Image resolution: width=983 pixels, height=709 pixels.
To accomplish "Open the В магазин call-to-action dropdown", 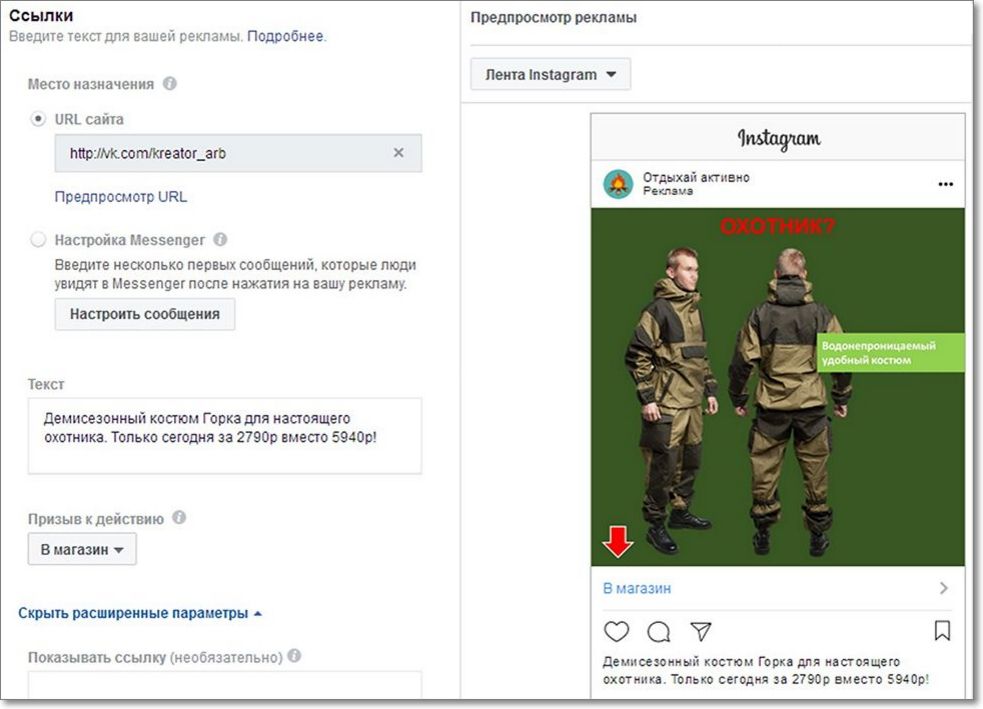I will (81, 549).
